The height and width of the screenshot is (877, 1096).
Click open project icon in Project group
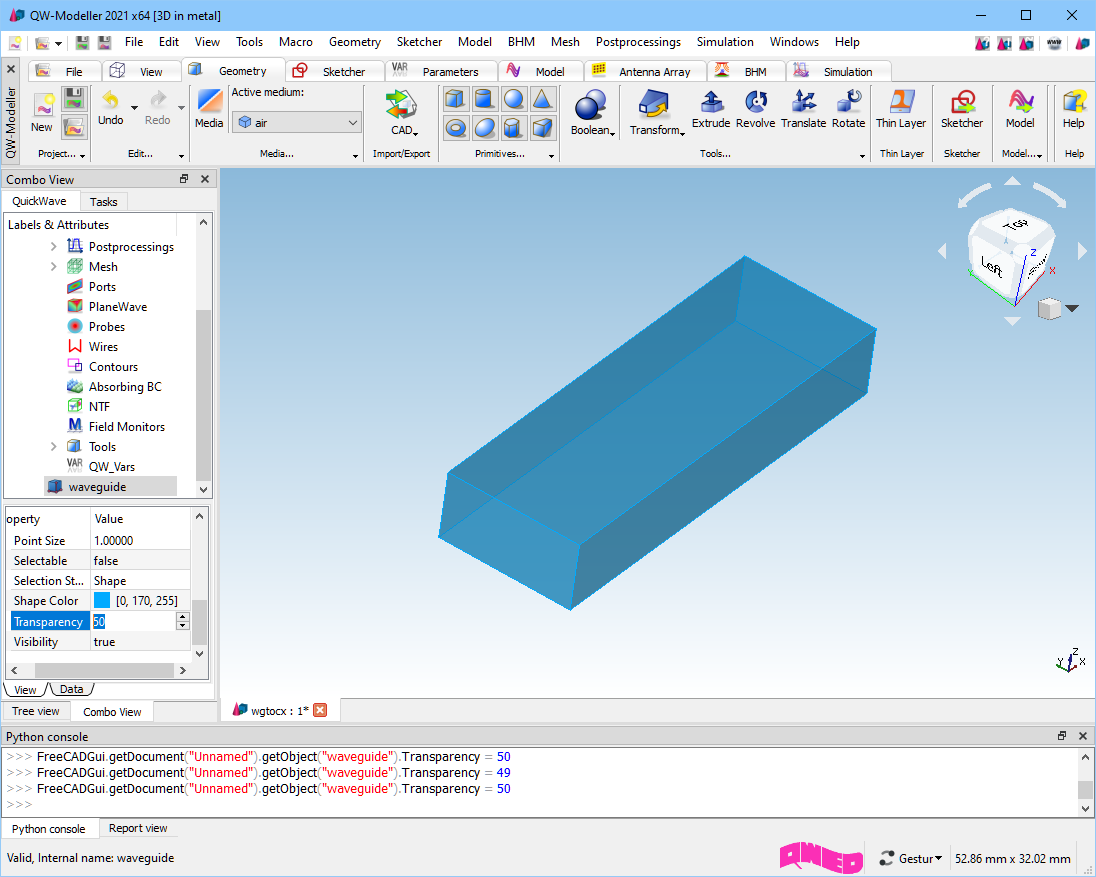pos(74,127)
